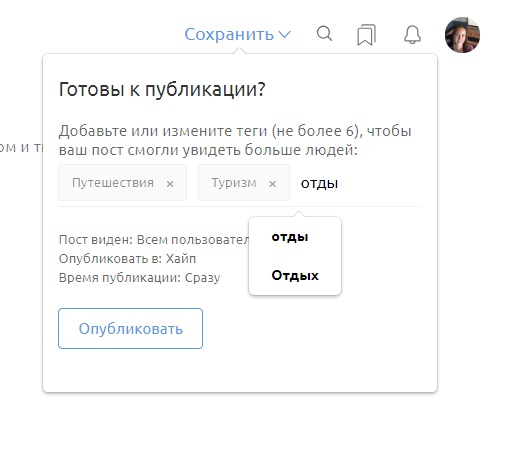Click the Сохранить menu label
The height and width of the screenshot is (453, 532).
(229, 35)
